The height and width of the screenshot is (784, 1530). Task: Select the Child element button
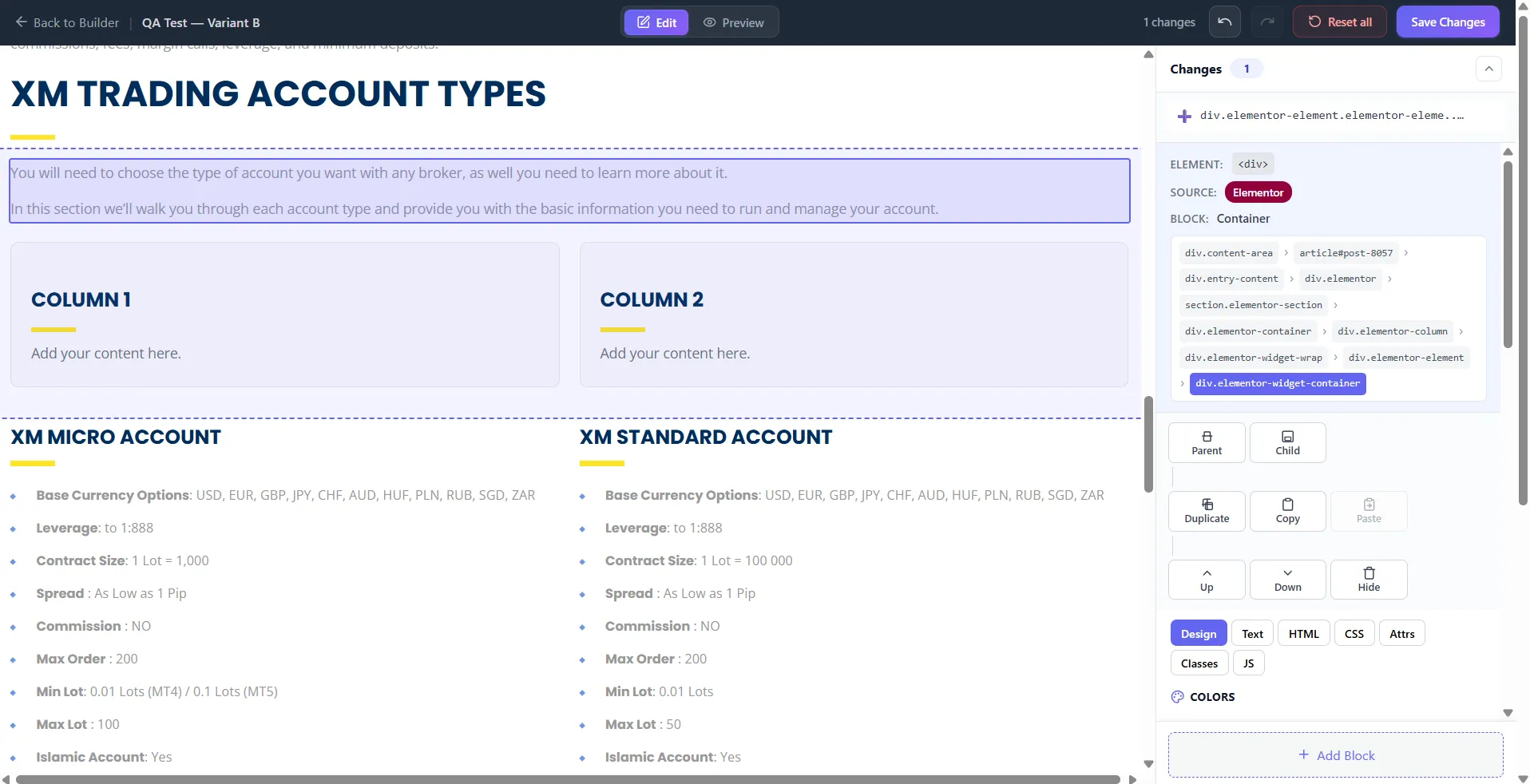(1287, 443)
